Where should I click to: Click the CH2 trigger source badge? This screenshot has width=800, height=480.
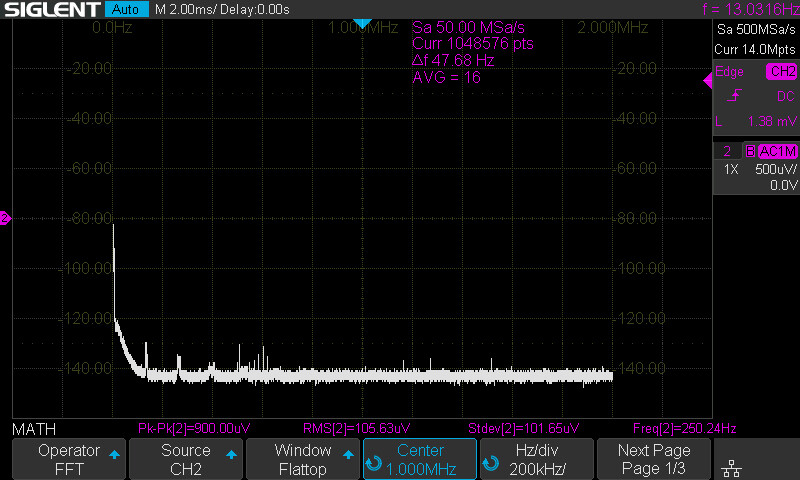[x=782, y=71]
